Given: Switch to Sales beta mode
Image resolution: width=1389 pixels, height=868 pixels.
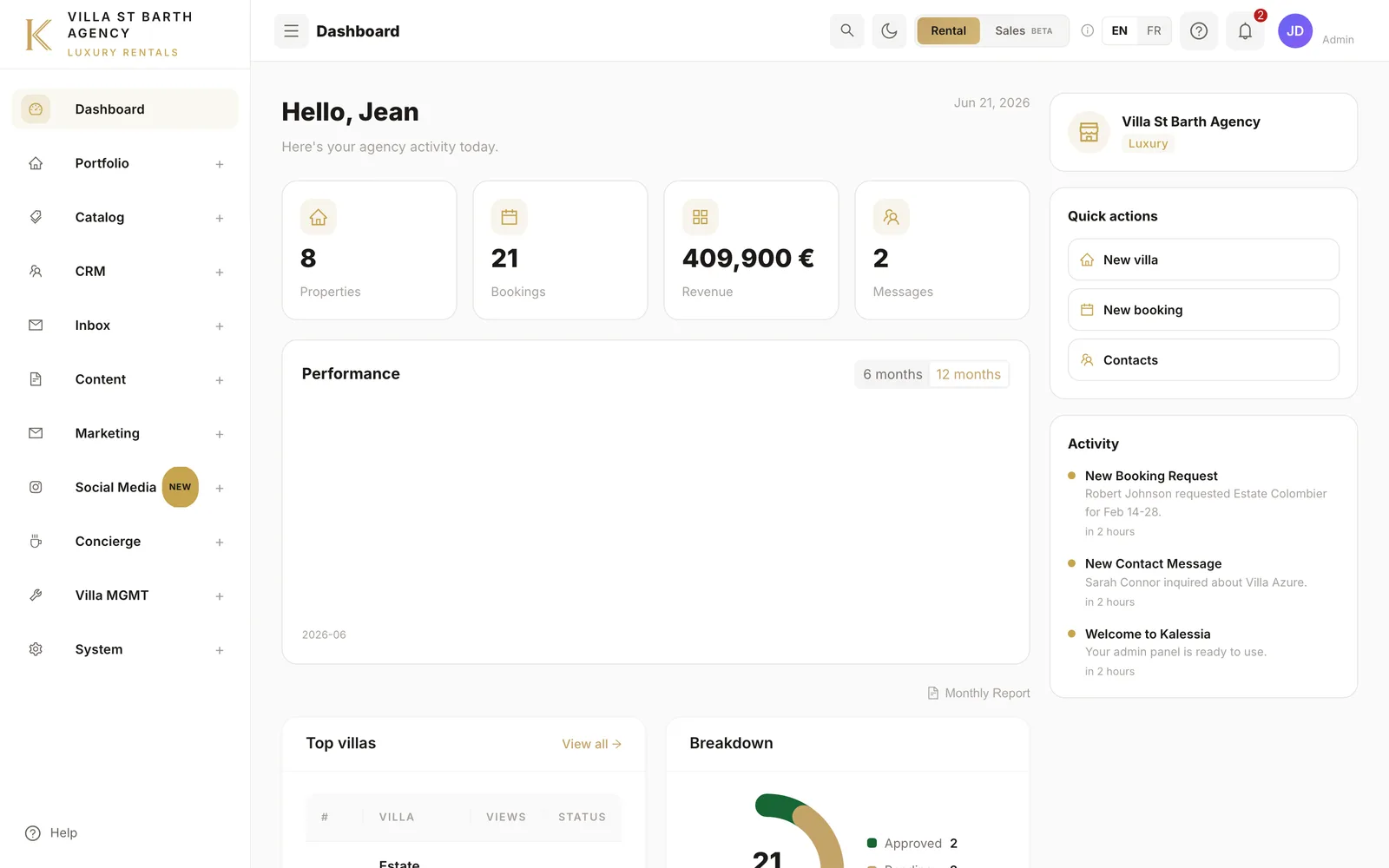Looking at the screenshot, I should point(1024,31).
